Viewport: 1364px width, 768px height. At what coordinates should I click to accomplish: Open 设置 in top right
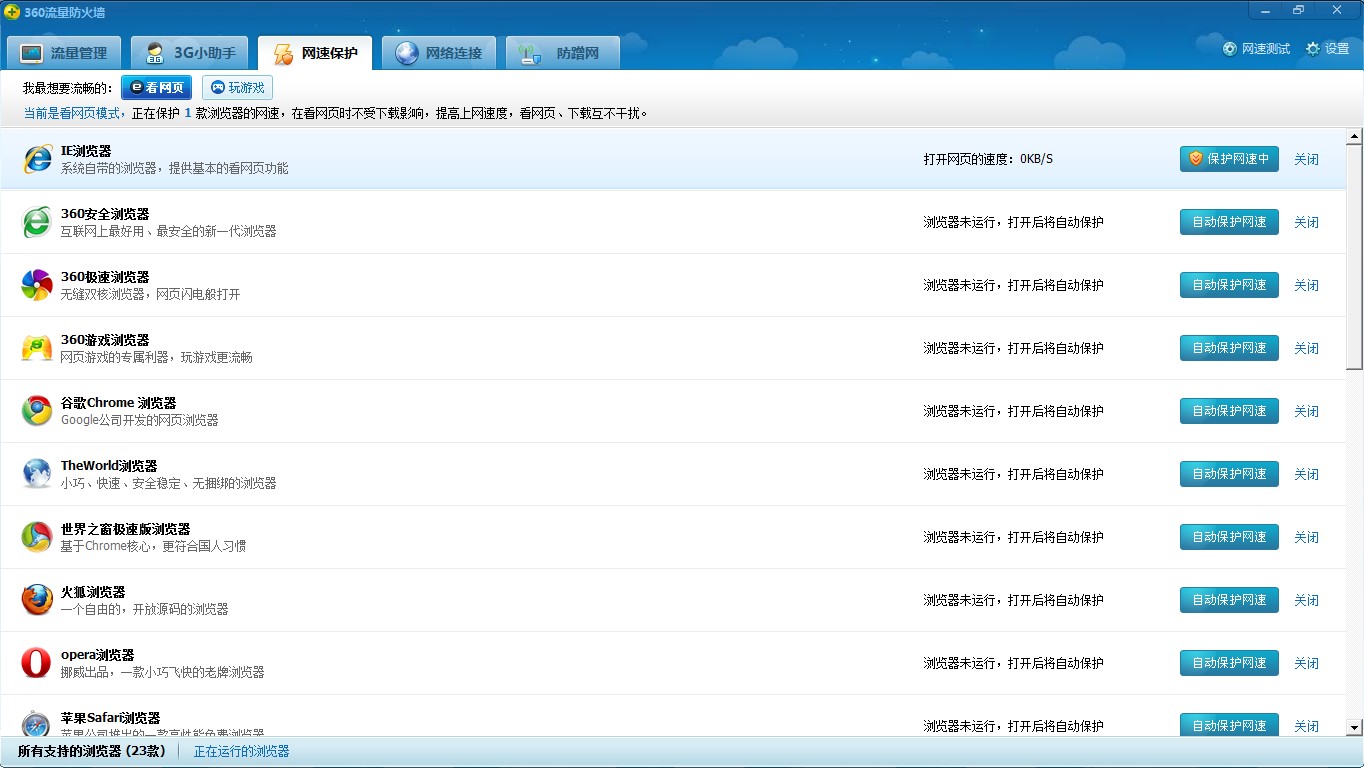[x=1327, y=48]
